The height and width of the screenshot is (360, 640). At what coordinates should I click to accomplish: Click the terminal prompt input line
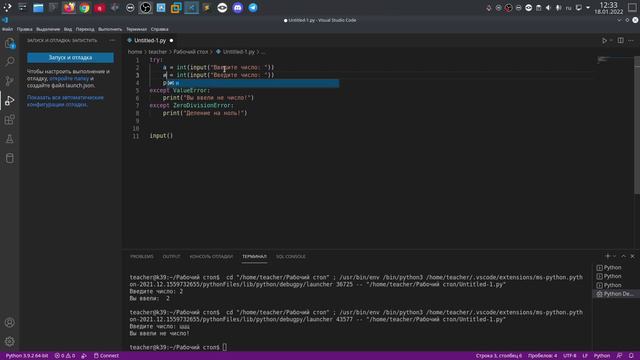coord(178,347)
